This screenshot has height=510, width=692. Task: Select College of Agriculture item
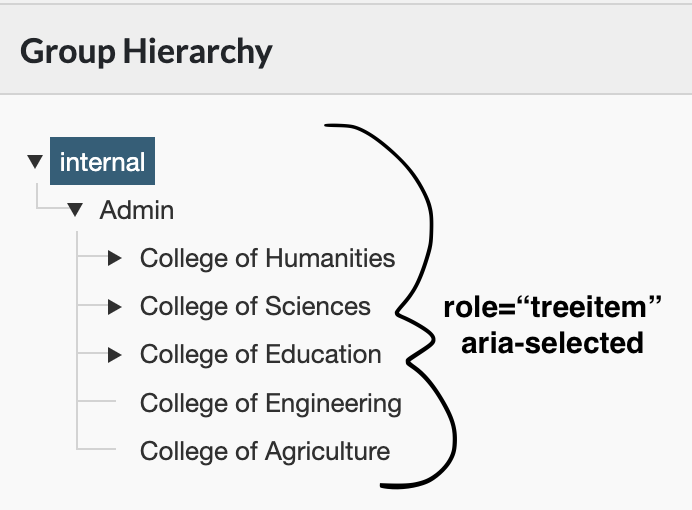[265, 451]
